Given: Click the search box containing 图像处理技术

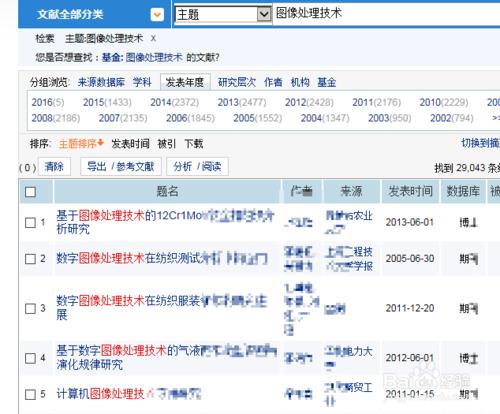Looking at the screenshot, I should (x=386, y=14).
